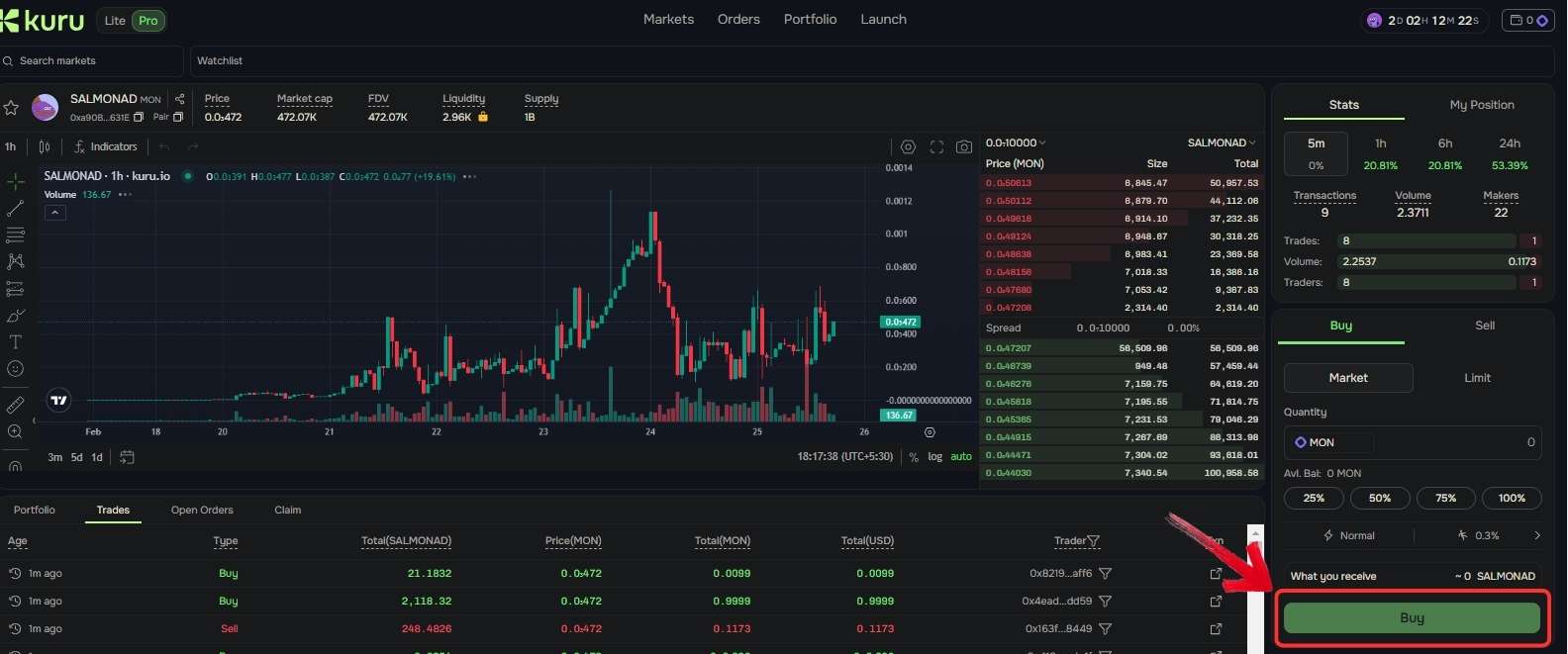The height and width of the screenshot is (654, 1568).
Task: Copy the 0xa90B...631E contract address
Action: (139, 117)
